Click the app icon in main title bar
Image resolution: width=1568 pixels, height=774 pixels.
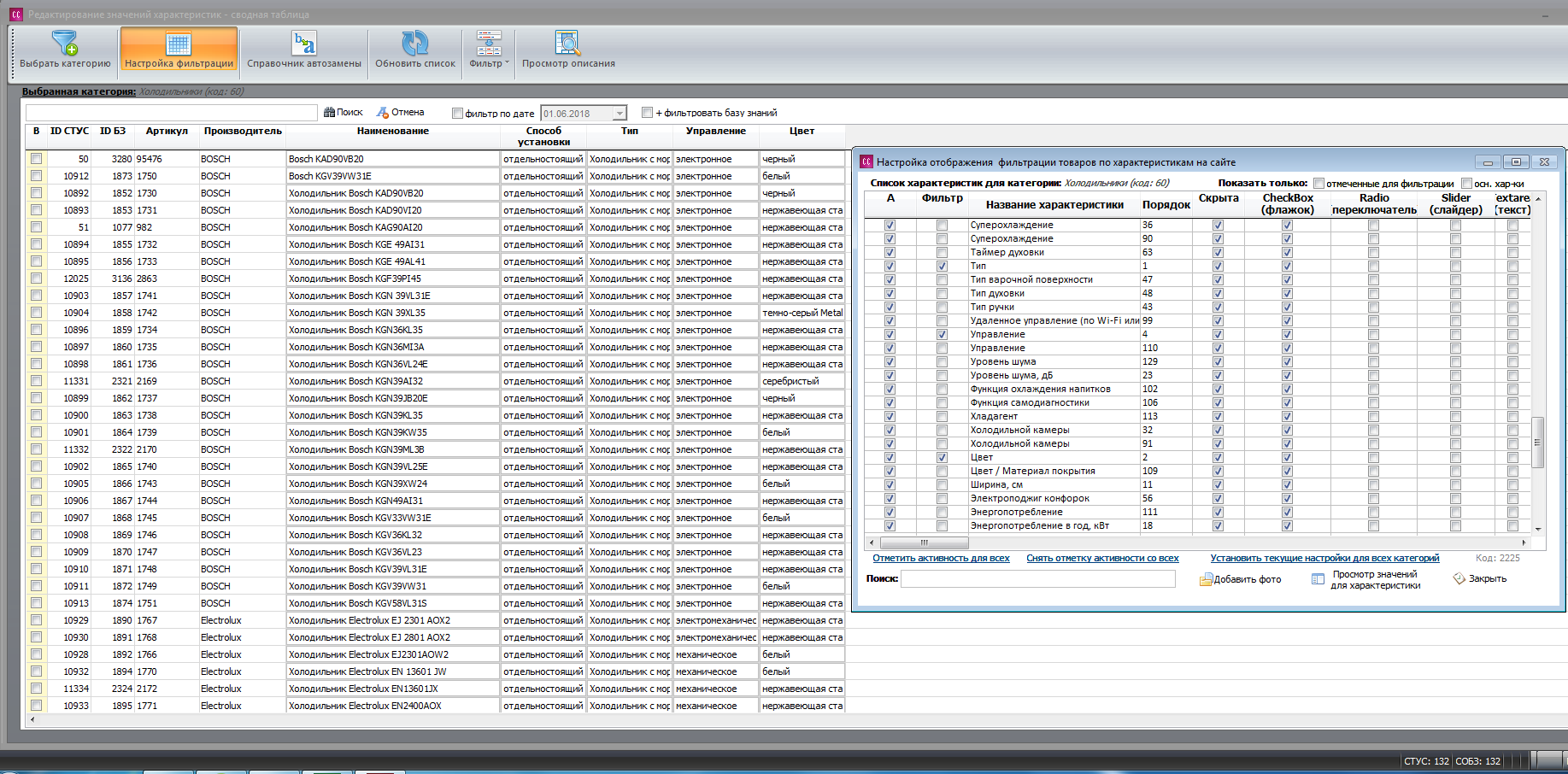pos(15,15)
